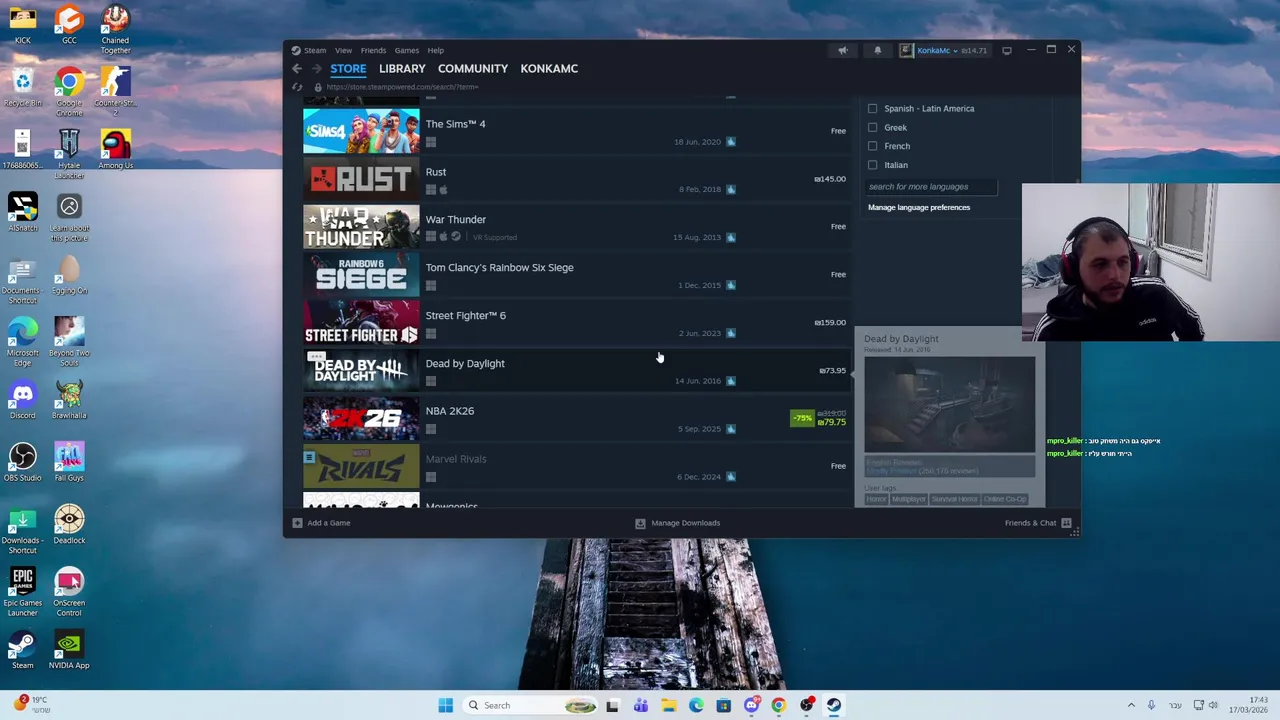
Task: Click NBA 2K26 -75% discount badge
Action: pyautogui.click(x=802, y=418)
